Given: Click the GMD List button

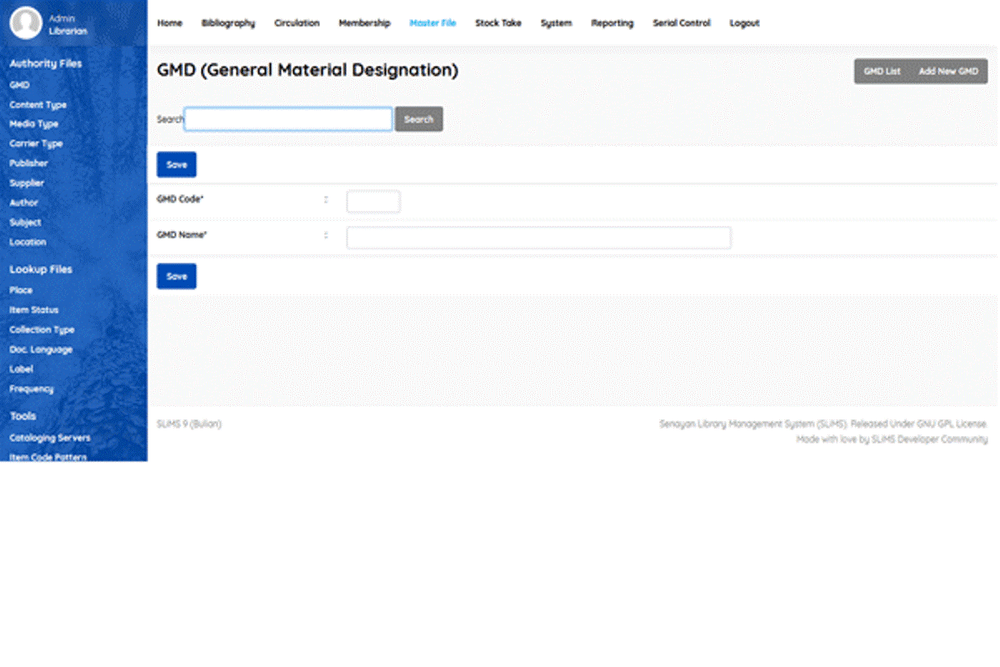Looking at the screenshot, I should coord(881,71).
